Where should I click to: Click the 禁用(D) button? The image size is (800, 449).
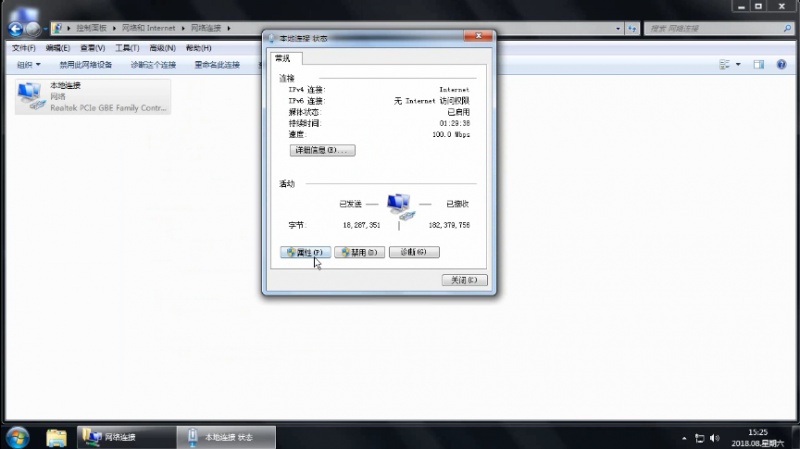tap(359, 252)
